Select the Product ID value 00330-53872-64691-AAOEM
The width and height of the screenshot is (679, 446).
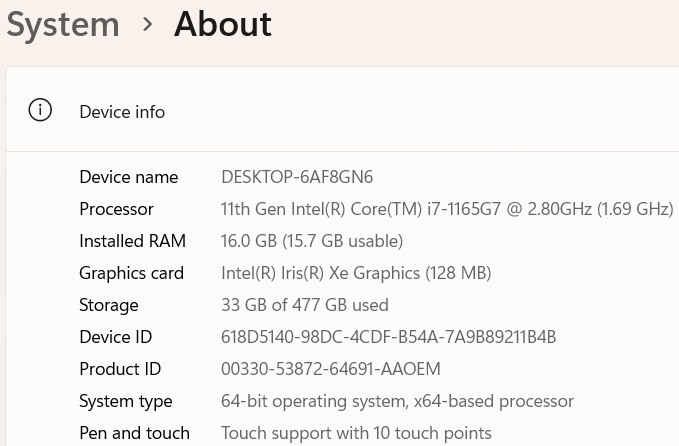click(331, 369)
